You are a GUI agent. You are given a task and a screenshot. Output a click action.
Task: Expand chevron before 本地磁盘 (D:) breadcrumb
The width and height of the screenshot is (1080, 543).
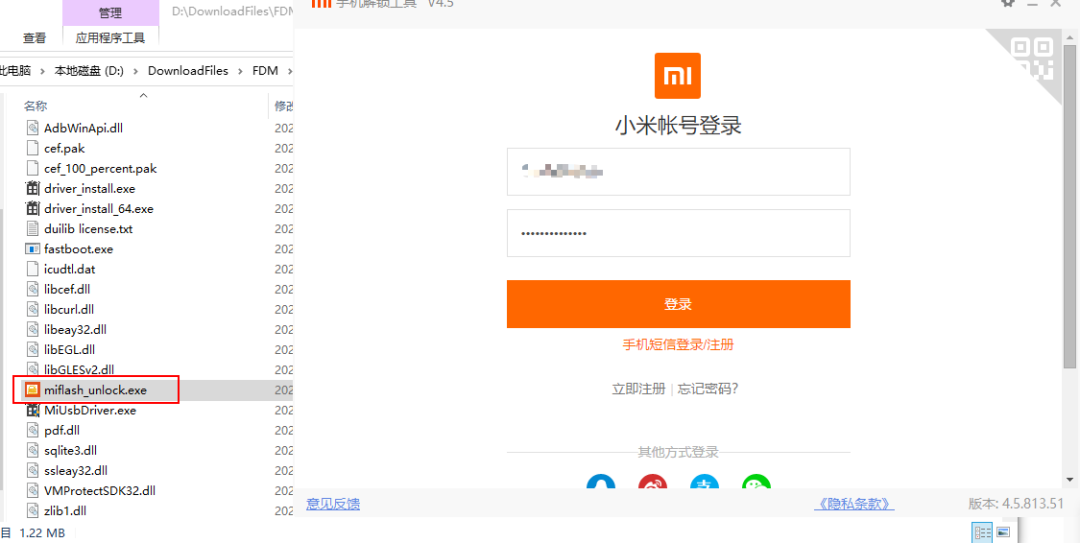coord(42,71)
